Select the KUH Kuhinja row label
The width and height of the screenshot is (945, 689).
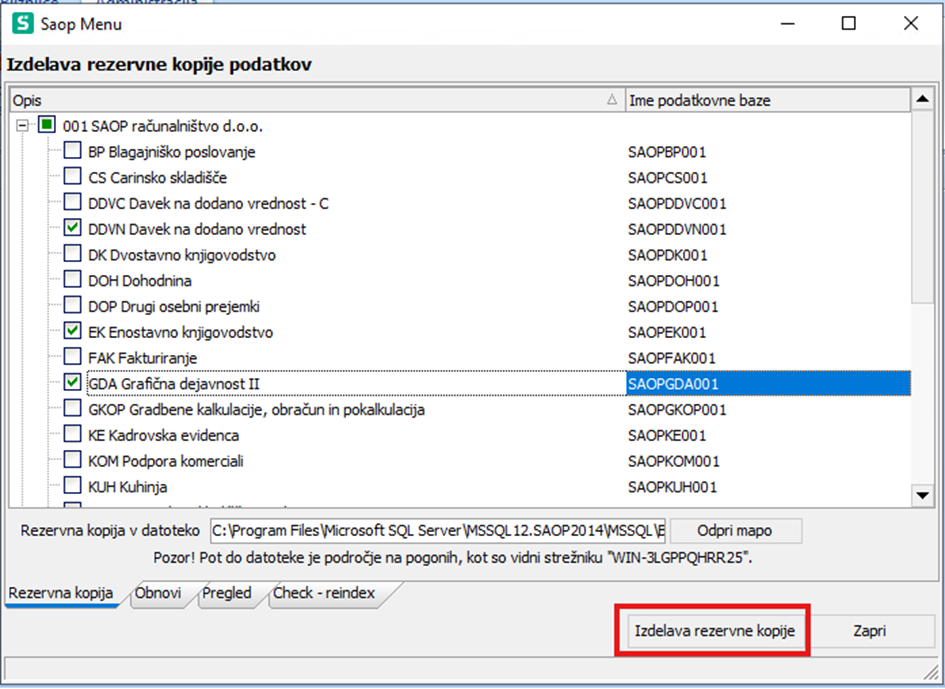point(128,487)
